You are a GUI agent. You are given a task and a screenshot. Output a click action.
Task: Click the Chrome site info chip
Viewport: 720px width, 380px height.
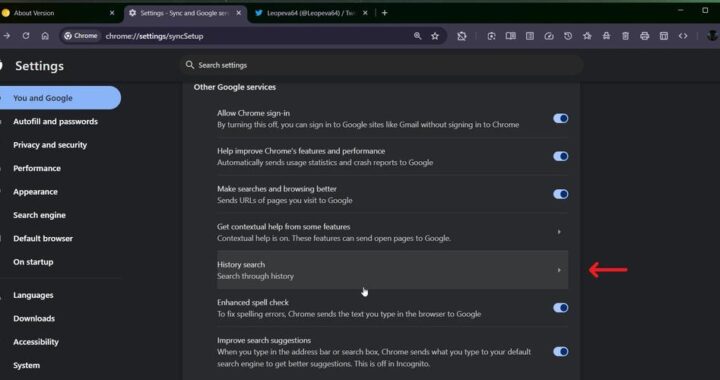(81, 36)
